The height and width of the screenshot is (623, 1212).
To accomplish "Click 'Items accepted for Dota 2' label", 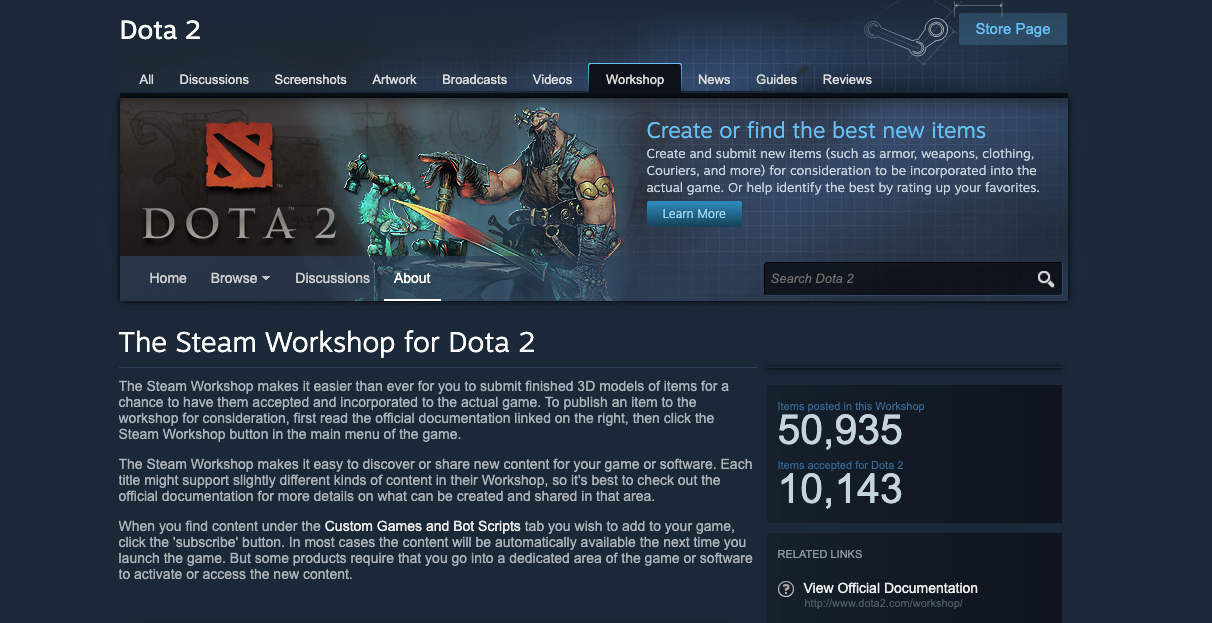I will pos(840,465).
